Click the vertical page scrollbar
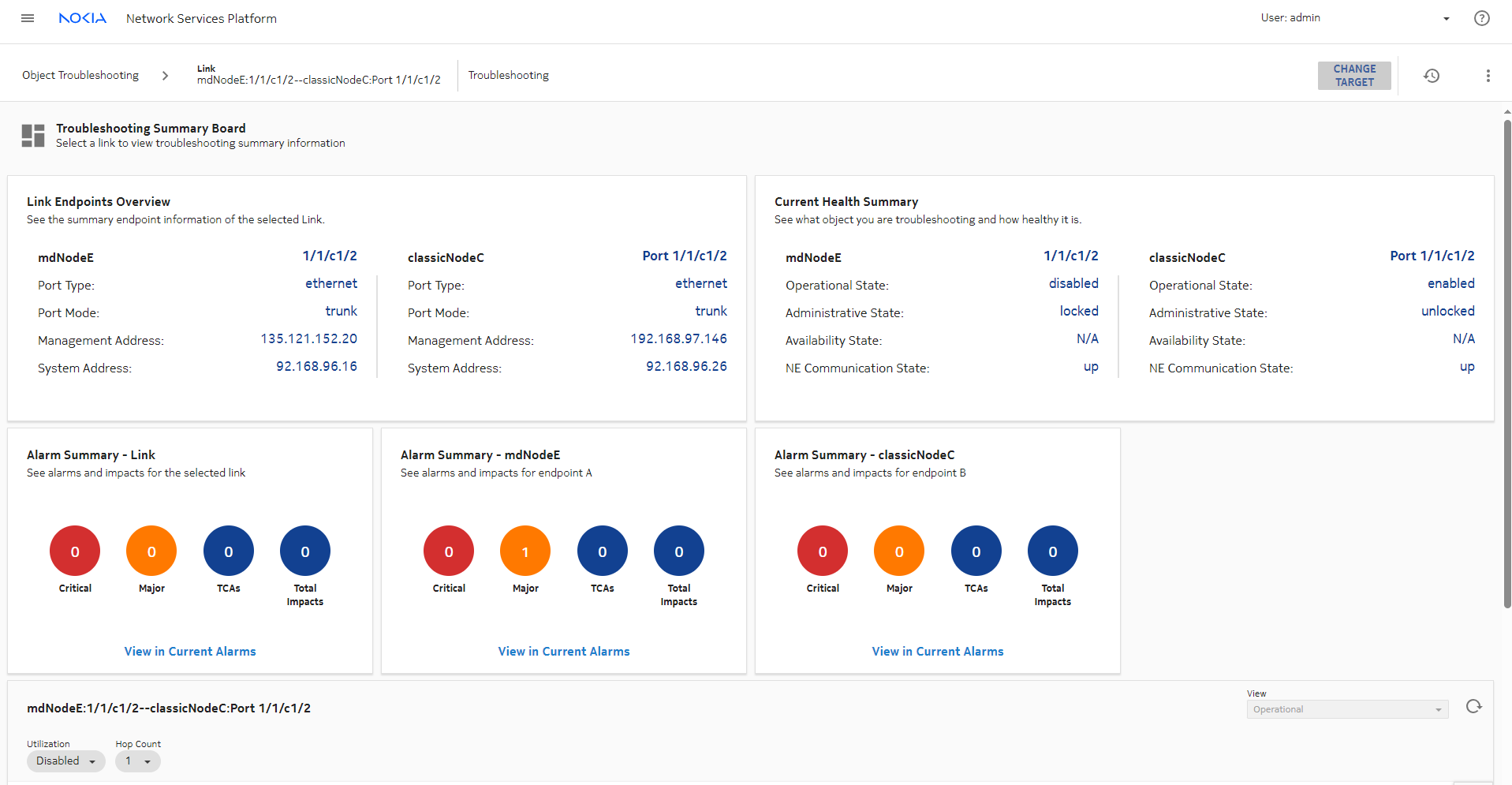 (x=1506, y=363)
